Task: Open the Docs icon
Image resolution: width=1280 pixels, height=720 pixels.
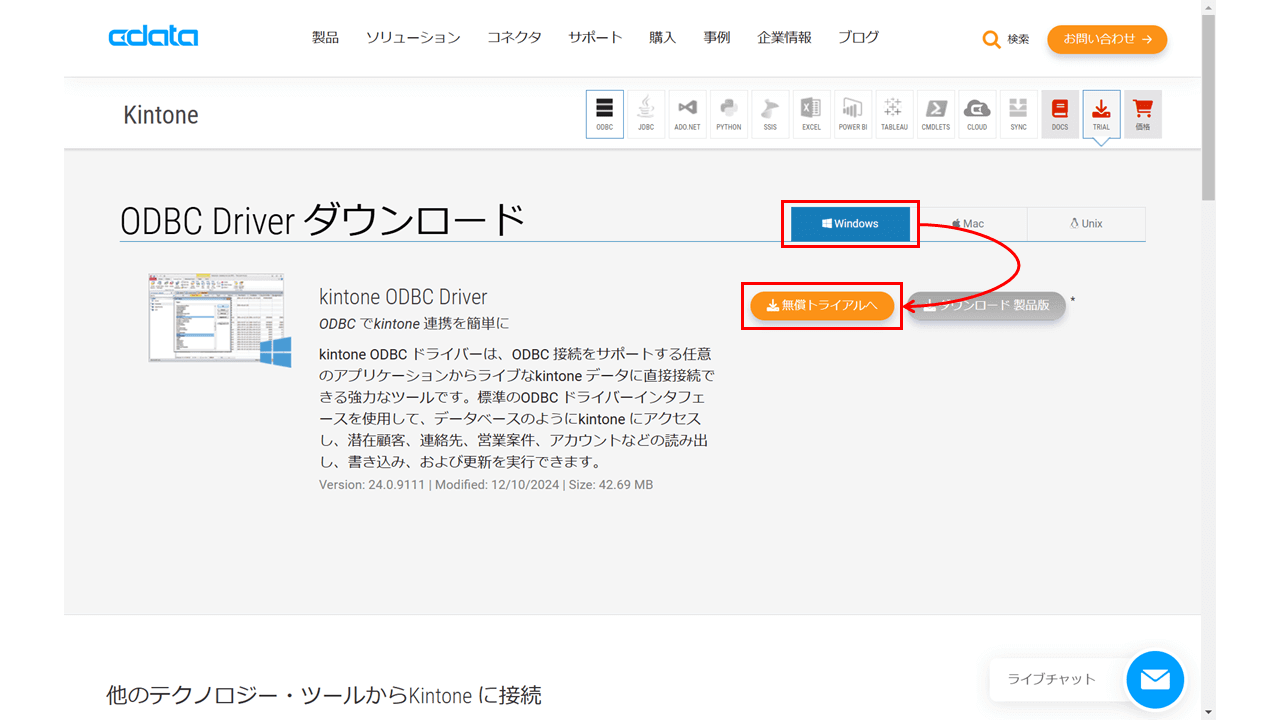Action: [1060, 114]
